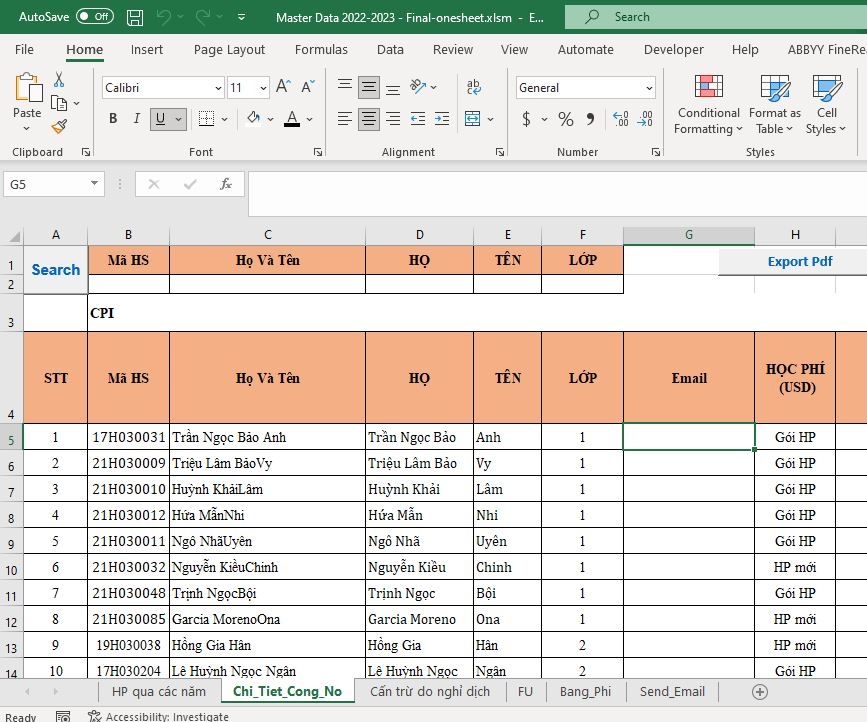Click macro recording icon in status bar
Screen dimensions: 867x722
[x=63, y=716]
